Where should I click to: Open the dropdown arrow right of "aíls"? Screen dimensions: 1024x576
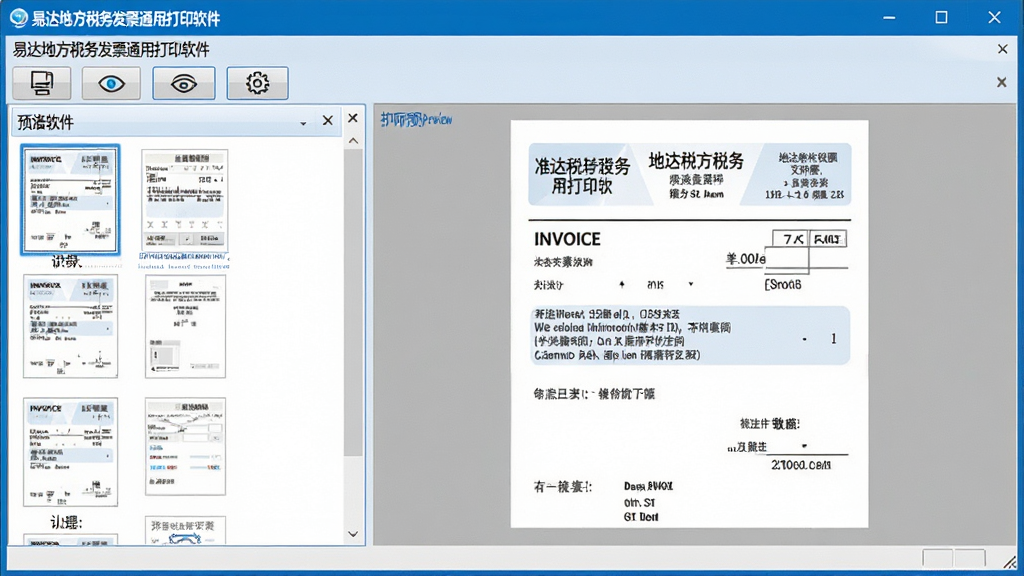tap(690, 285)
